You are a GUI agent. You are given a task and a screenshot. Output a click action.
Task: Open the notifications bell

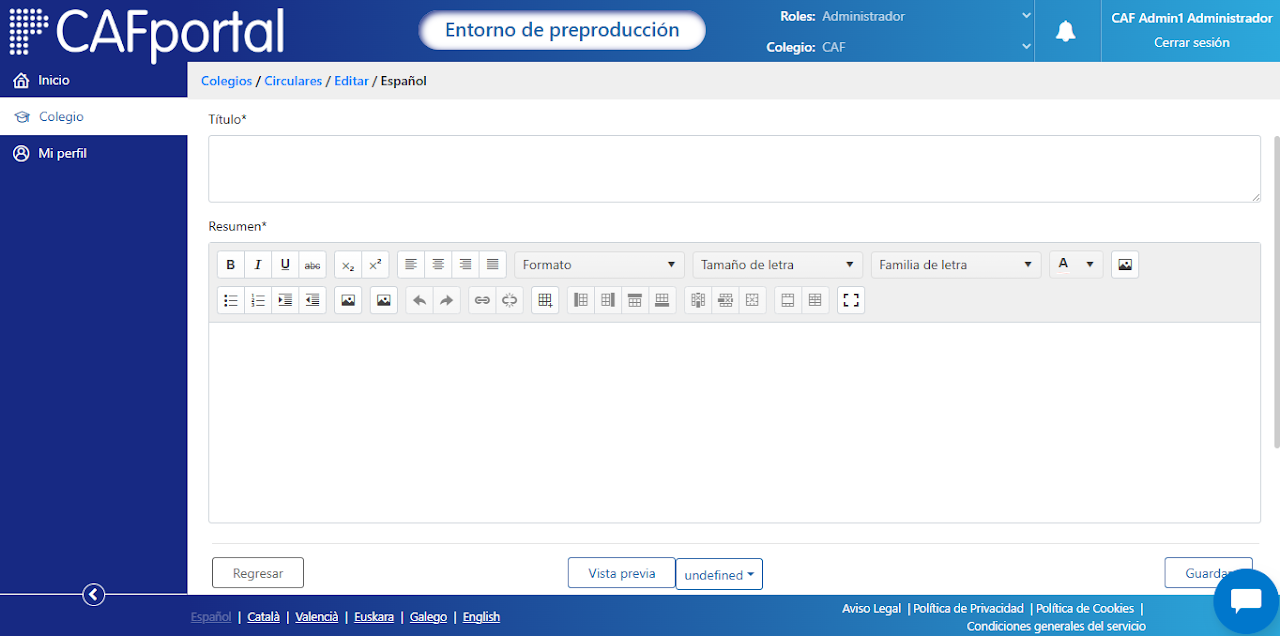(x=1066, y=31)
